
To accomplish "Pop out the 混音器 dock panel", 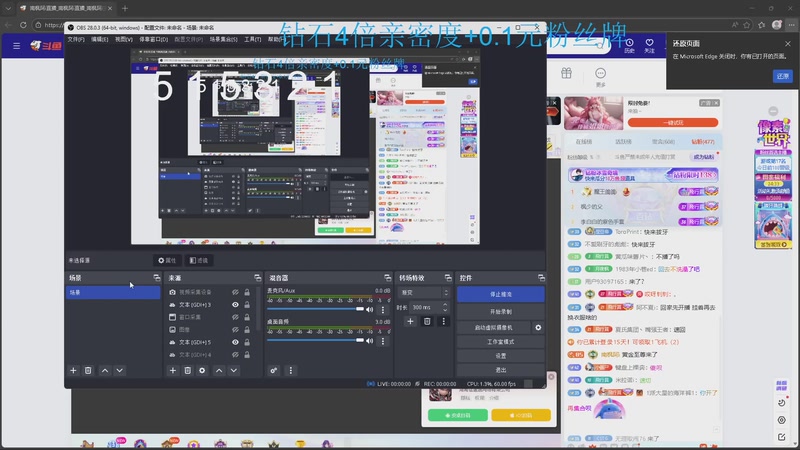I will pyautogui.click(x=388, y=278).
